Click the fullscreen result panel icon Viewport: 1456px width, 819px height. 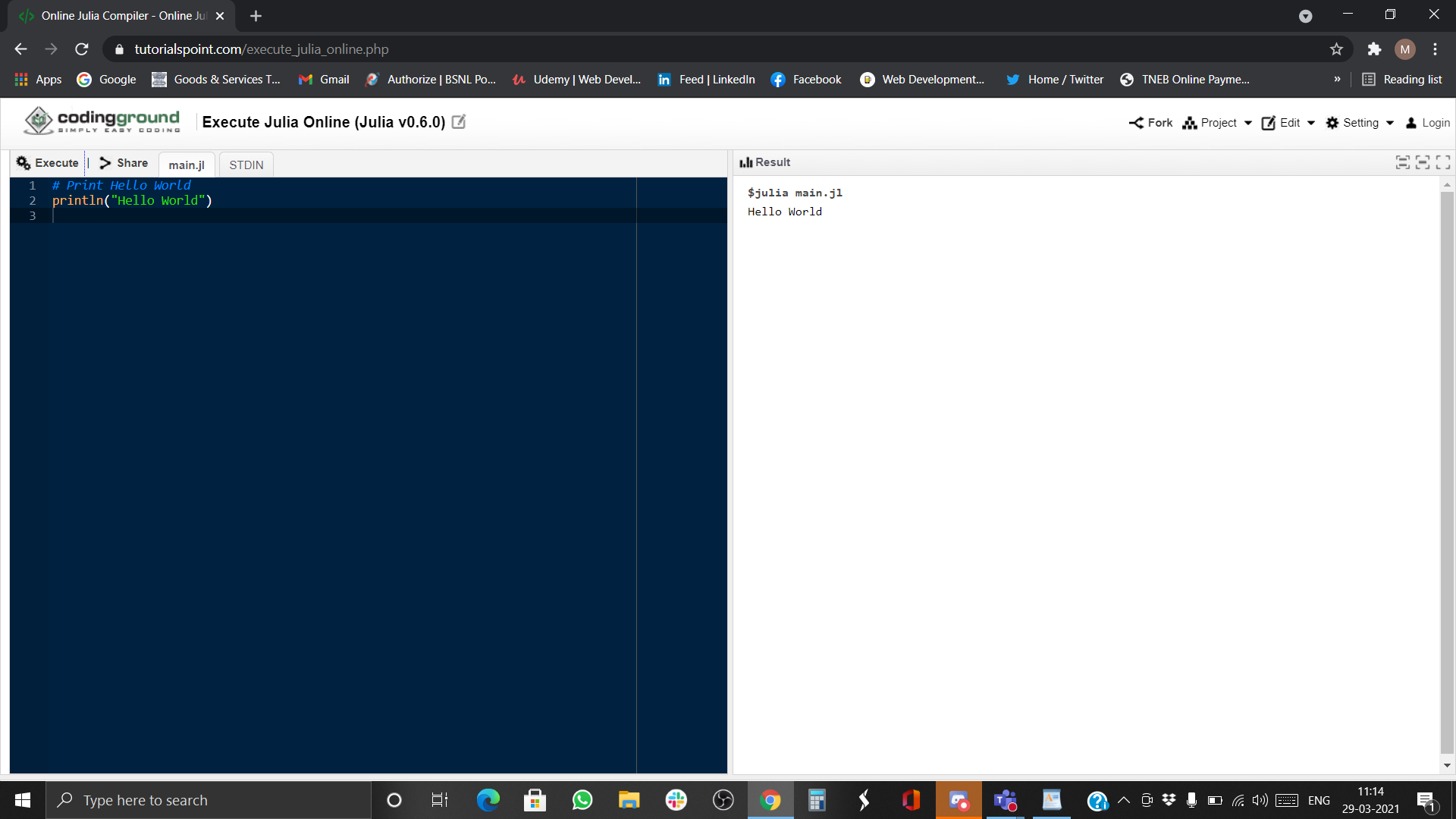(x=1442, y=162)
